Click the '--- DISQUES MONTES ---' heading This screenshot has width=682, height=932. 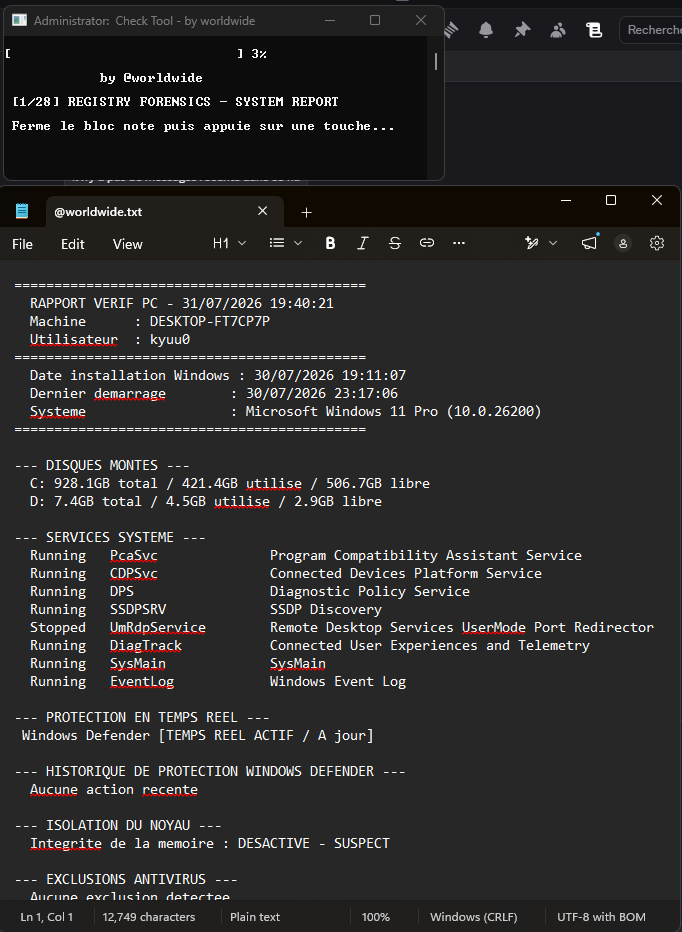pos(102,465)
